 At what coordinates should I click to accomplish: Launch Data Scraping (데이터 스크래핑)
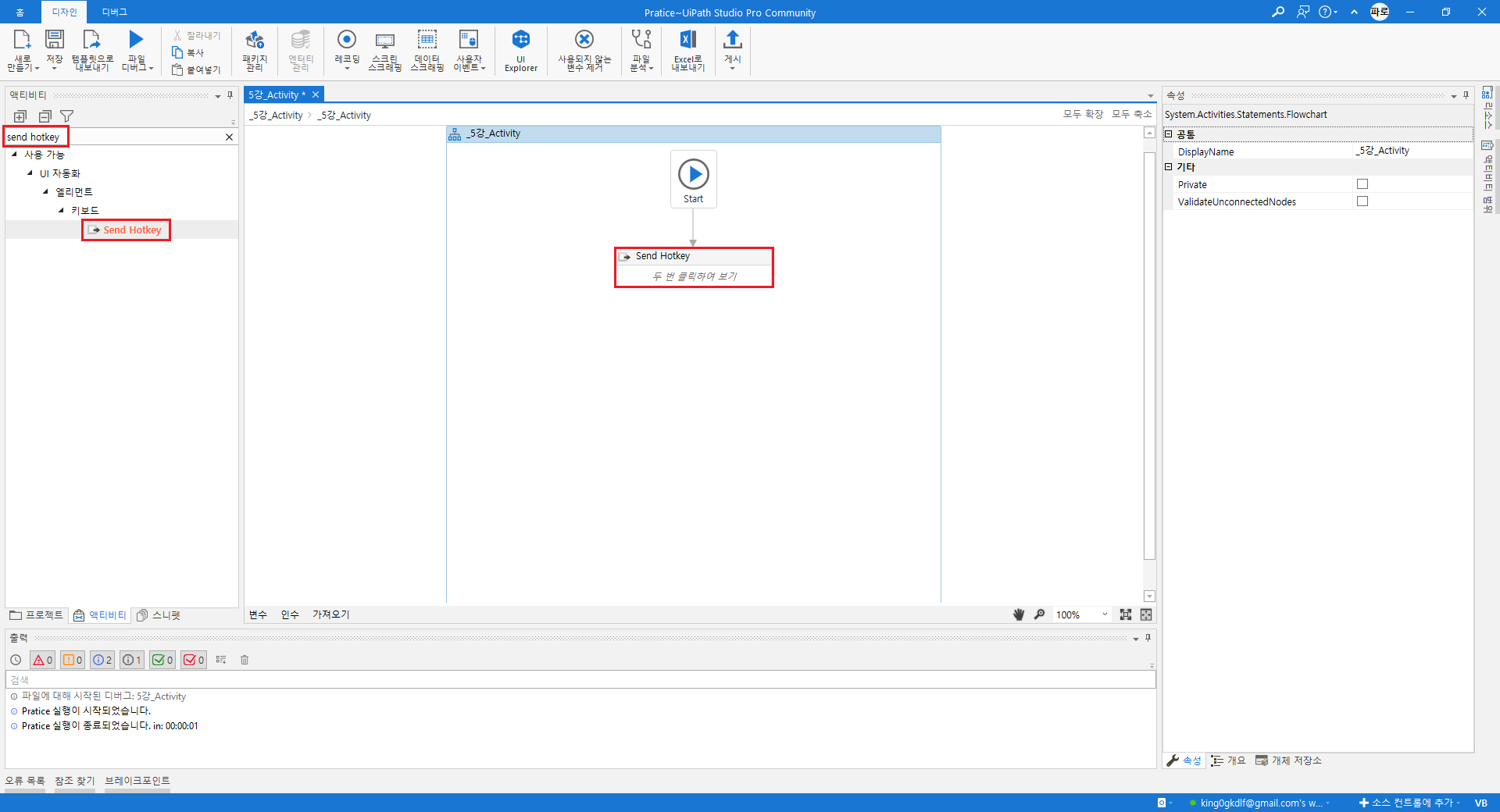pyautogui.click(x=427, y=50)
